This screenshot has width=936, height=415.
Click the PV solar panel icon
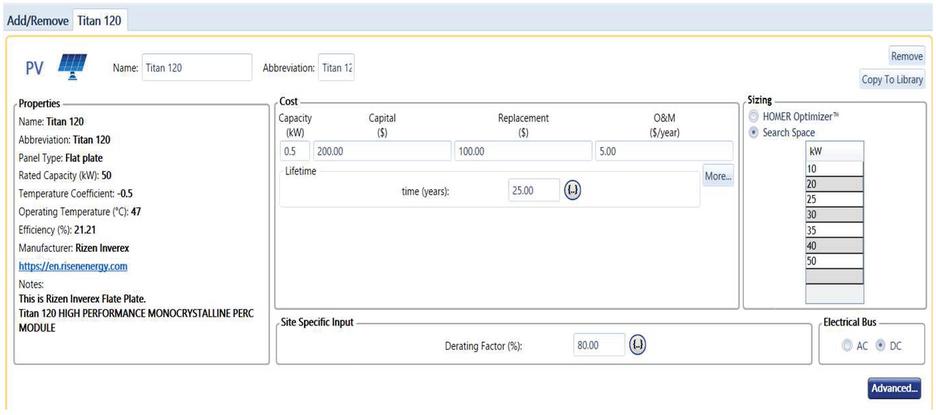72,66
